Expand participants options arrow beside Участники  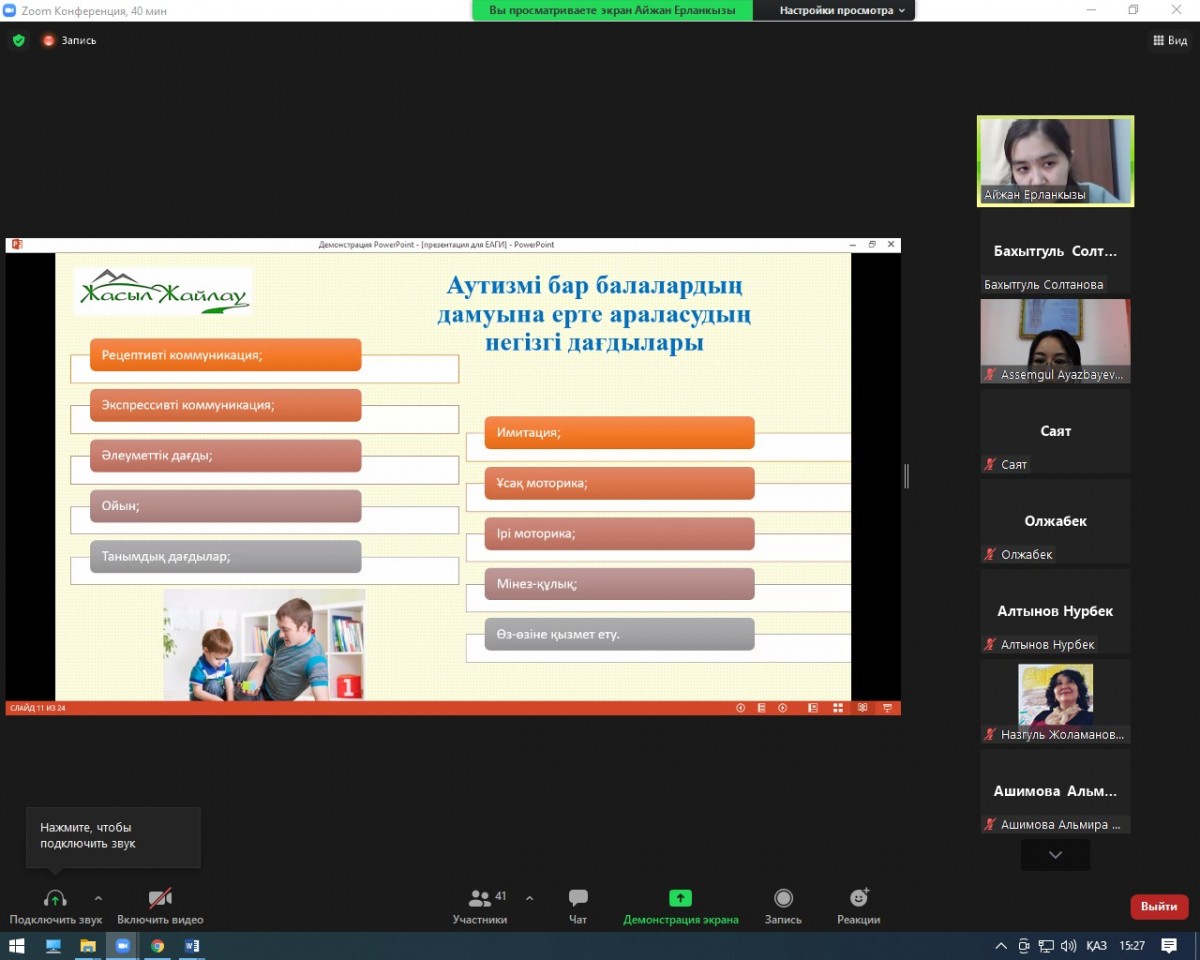(529, 898)
